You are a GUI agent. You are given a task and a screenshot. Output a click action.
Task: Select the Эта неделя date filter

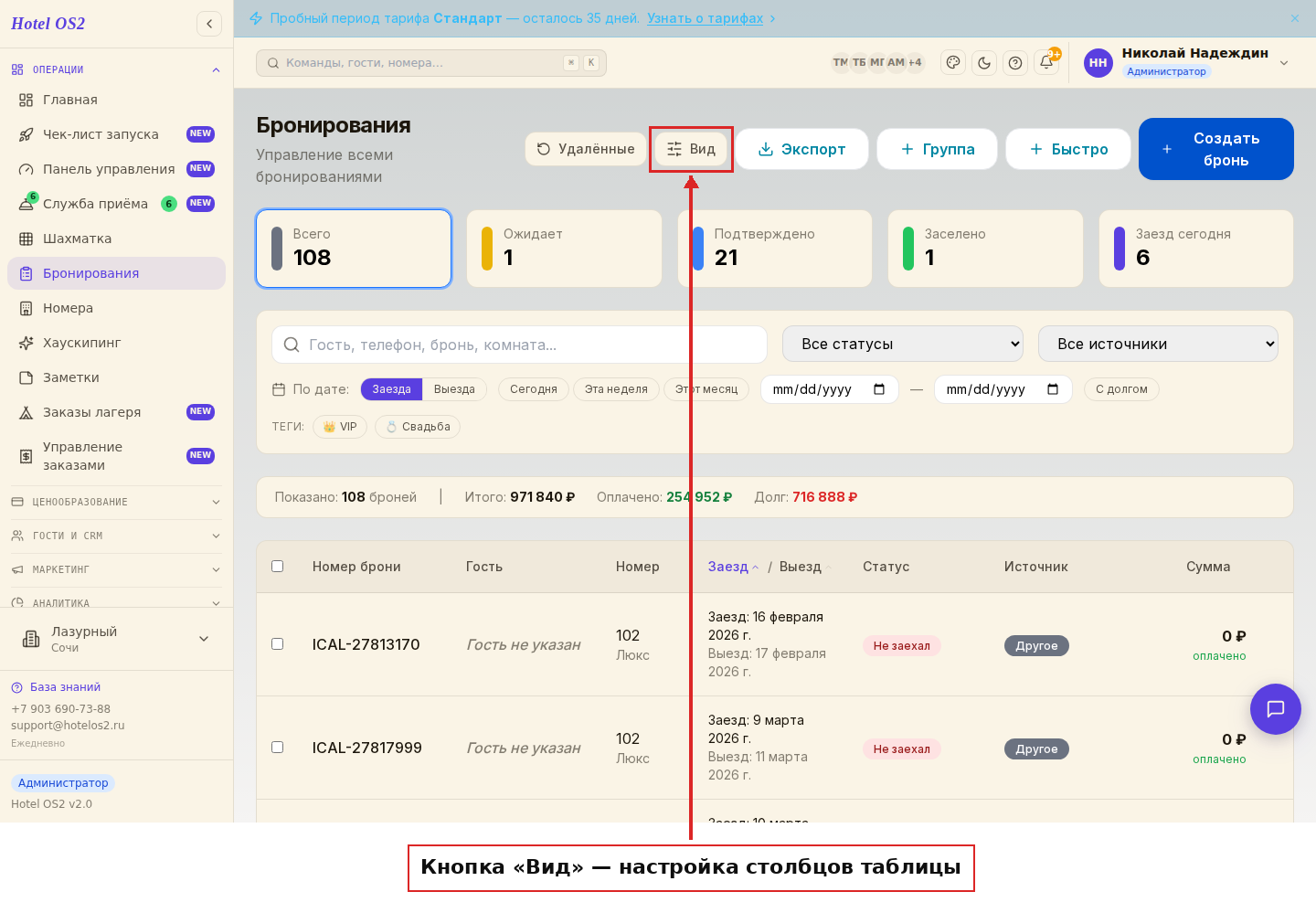(x=616, y=389)
